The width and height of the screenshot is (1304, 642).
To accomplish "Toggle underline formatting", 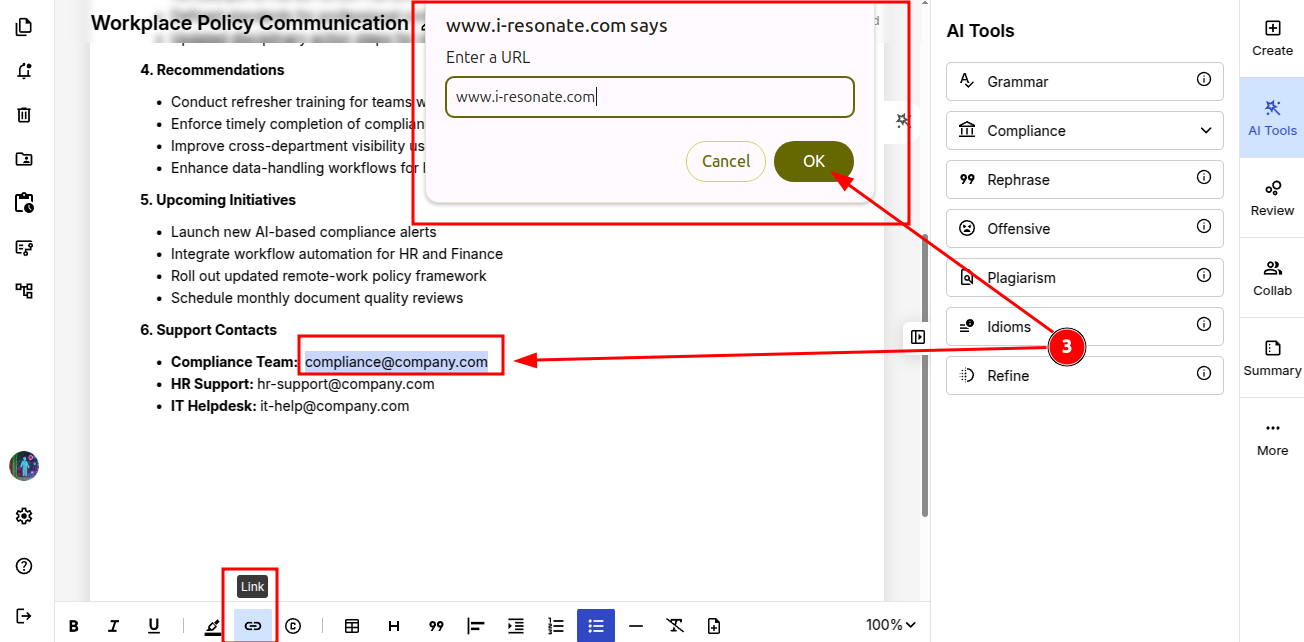I will (154, 626).
